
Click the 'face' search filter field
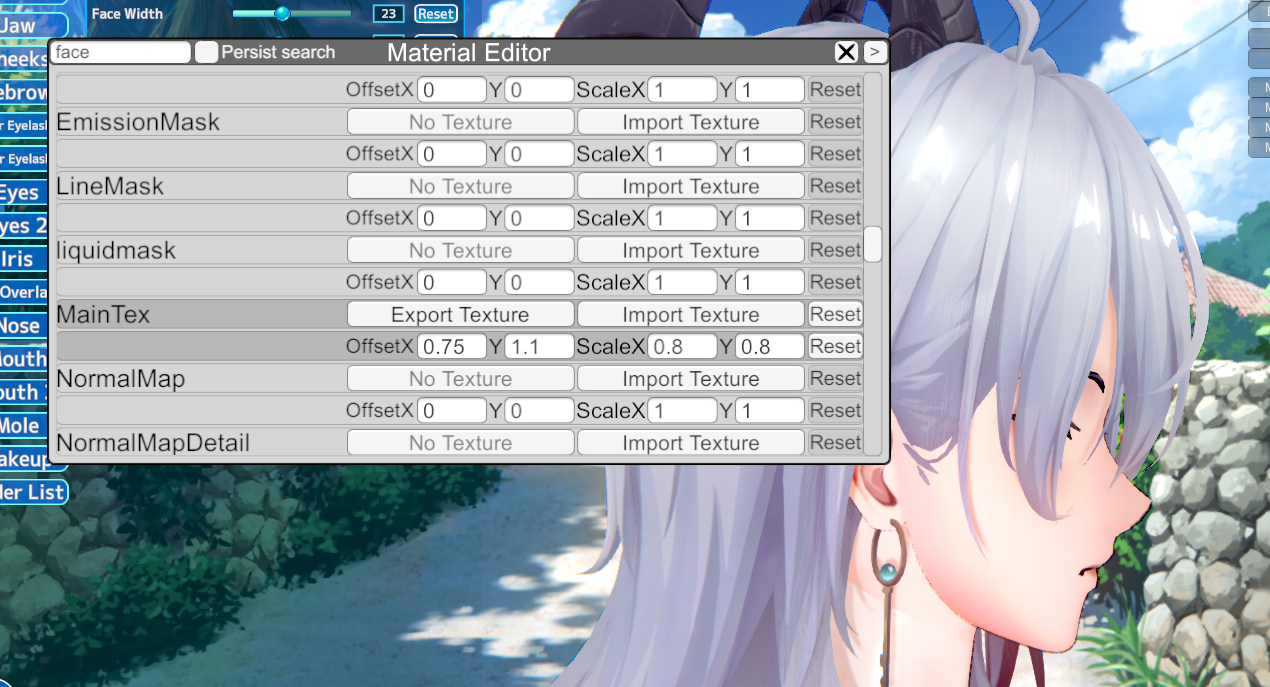(121, 53)
